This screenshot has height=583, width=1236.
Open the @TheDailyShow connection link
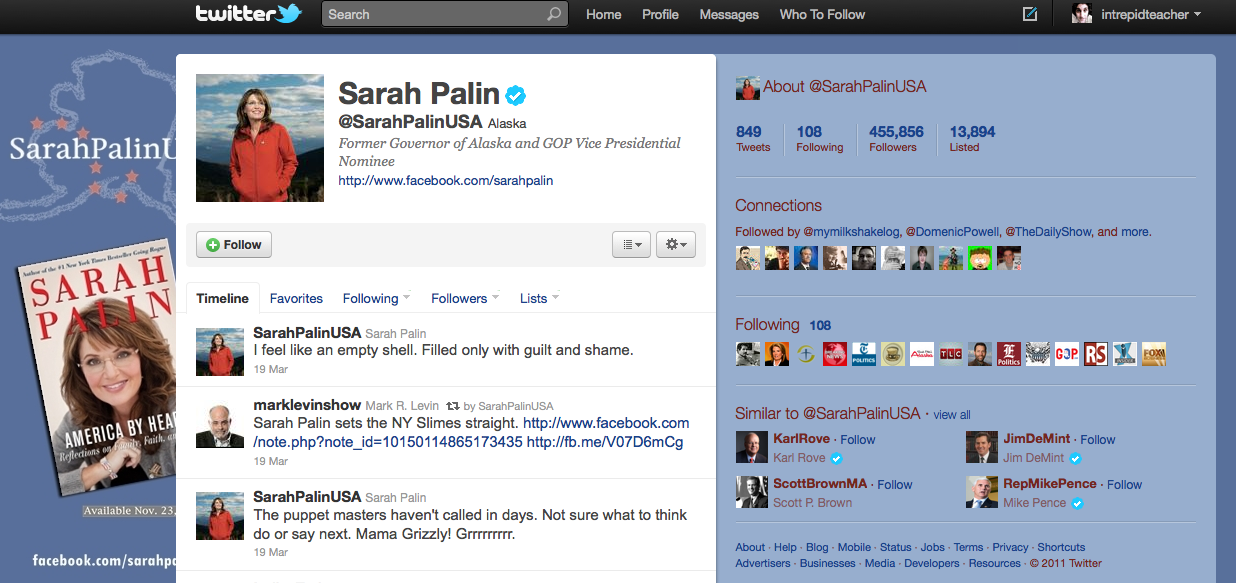coord(1047,232)
